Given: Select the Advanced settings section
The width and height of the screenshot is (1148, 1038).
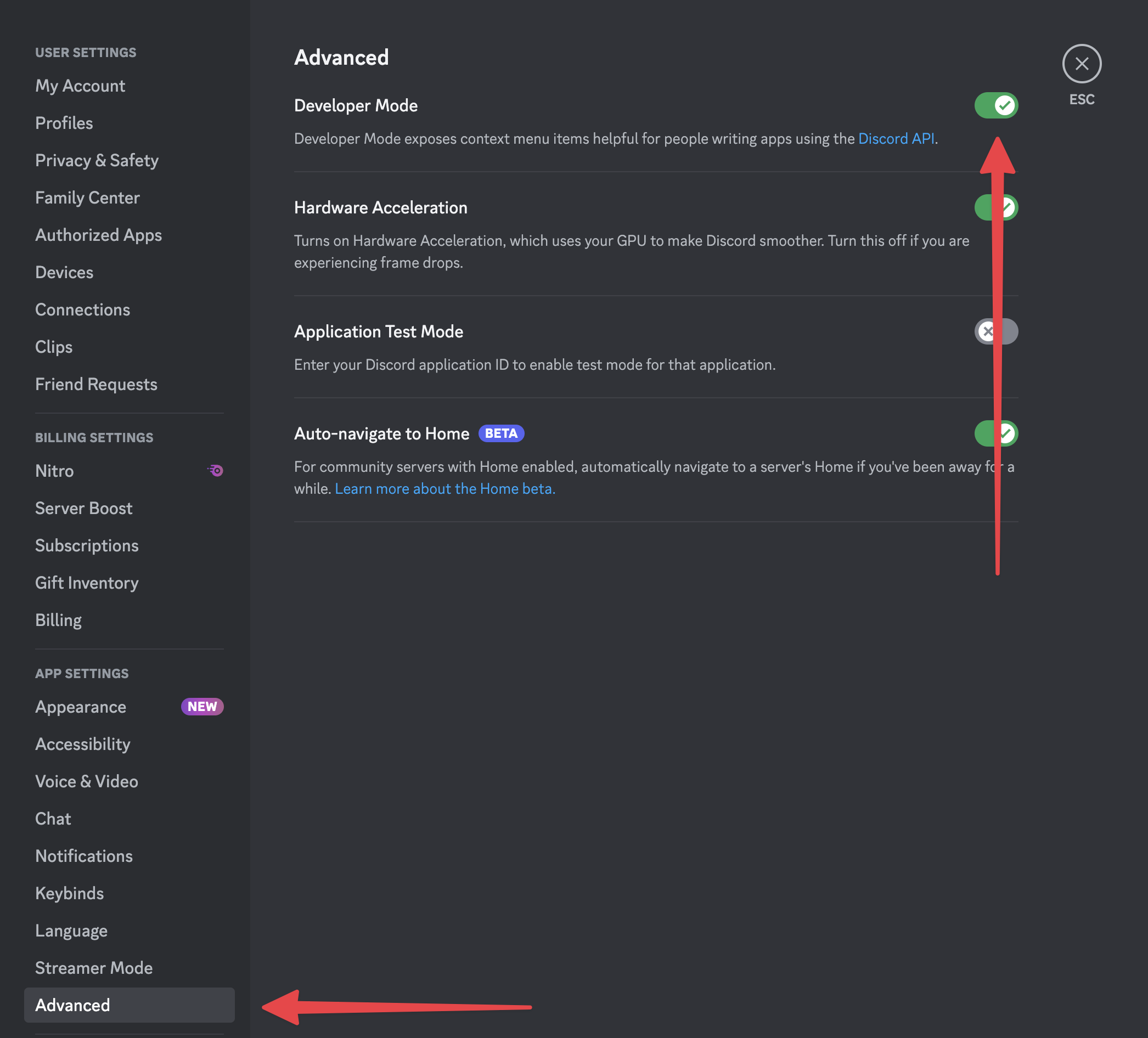Looking at the screenshot, I should click(x=72, y=1004).
